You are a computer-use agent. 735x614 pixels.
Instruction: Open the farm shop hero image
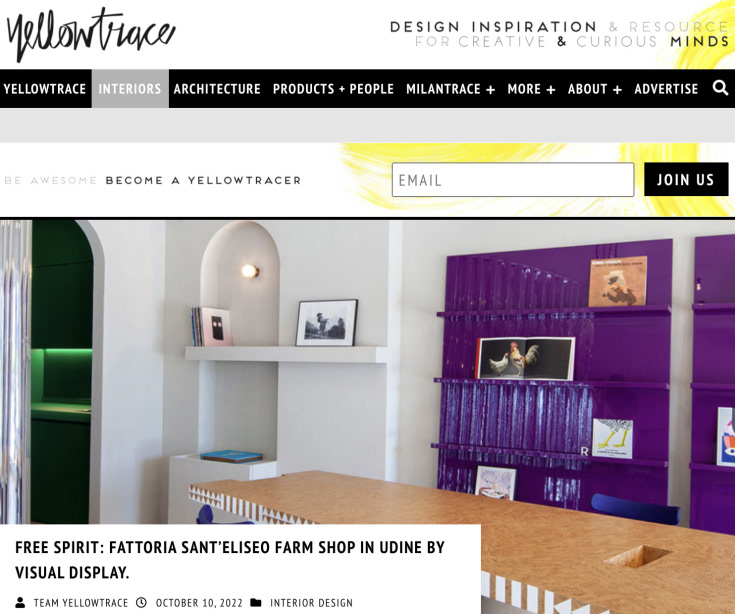coord(368,371)
